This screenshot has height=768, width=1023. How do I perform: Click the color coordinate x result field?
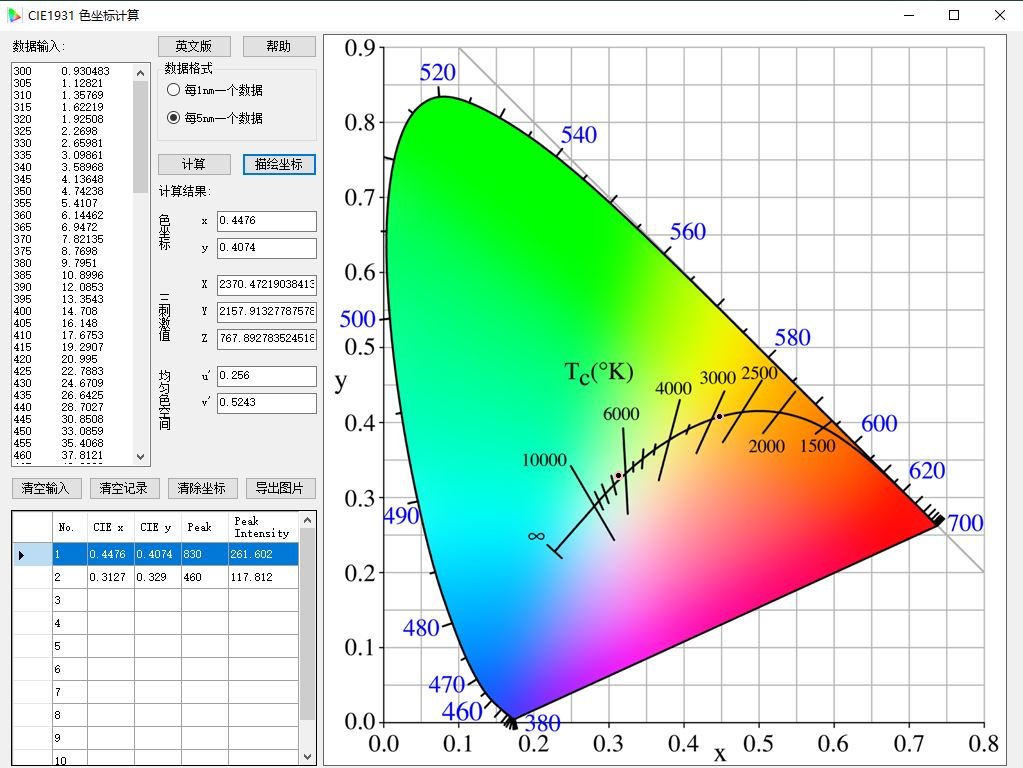pos(267,221)
